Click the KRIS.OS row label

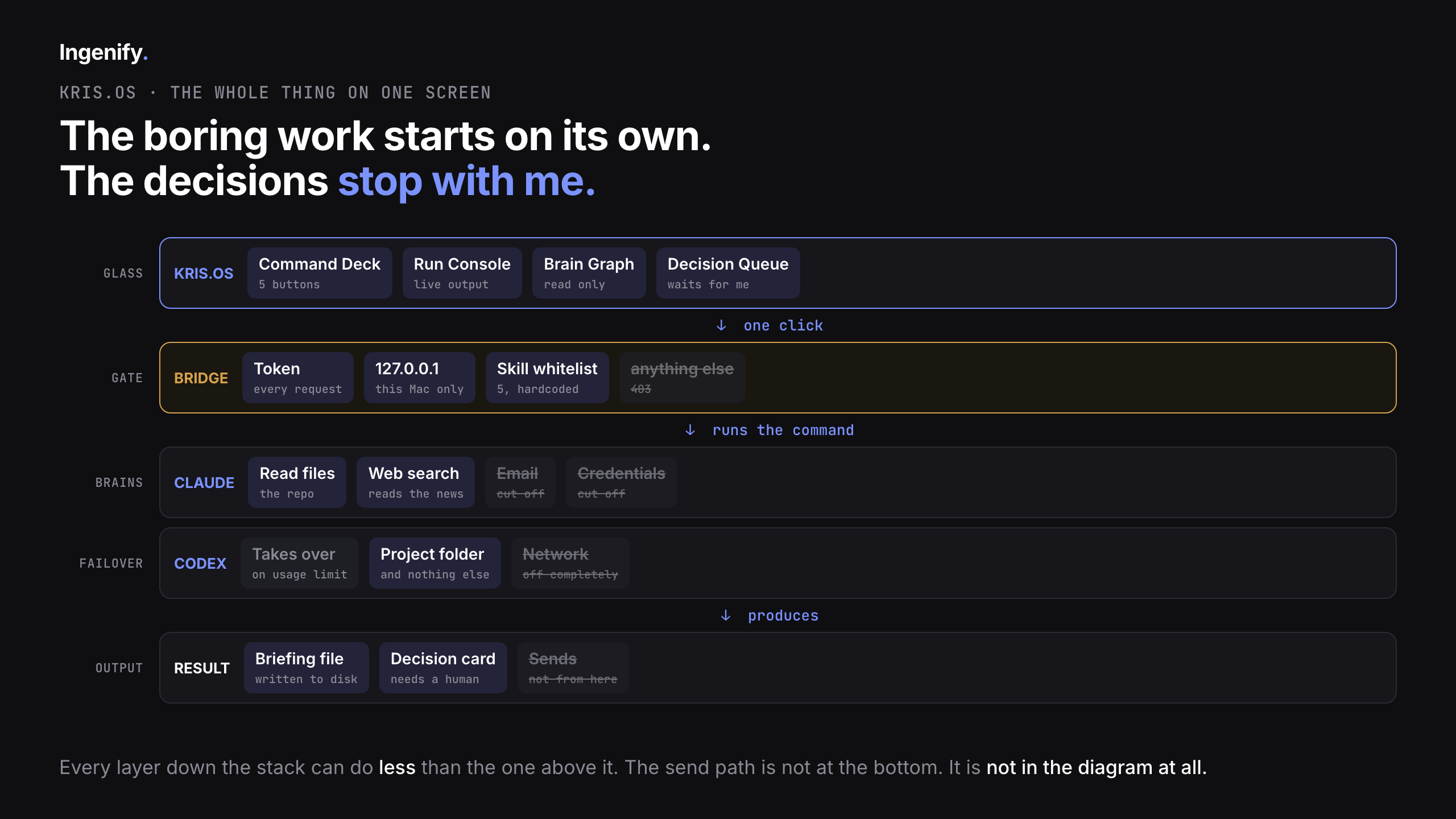[204, 274]
